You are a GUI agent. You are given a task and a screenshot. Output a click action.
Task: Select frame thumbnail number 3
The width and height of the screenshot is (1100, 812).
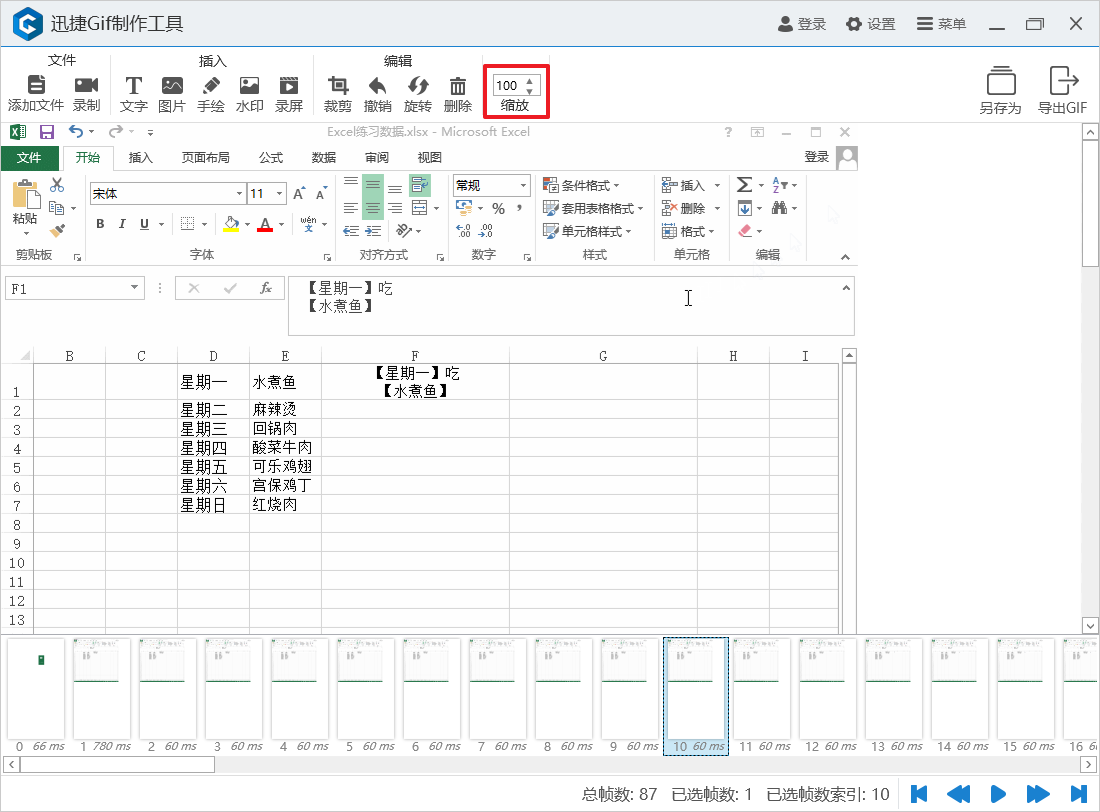[x=233, y=690]
